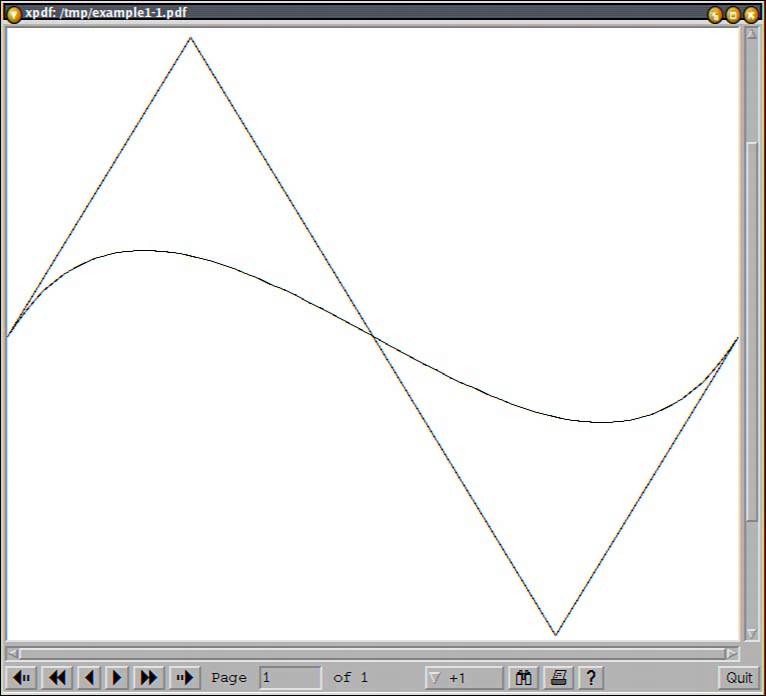Open the zoom level dropdown showing +1

click(463, 677)
